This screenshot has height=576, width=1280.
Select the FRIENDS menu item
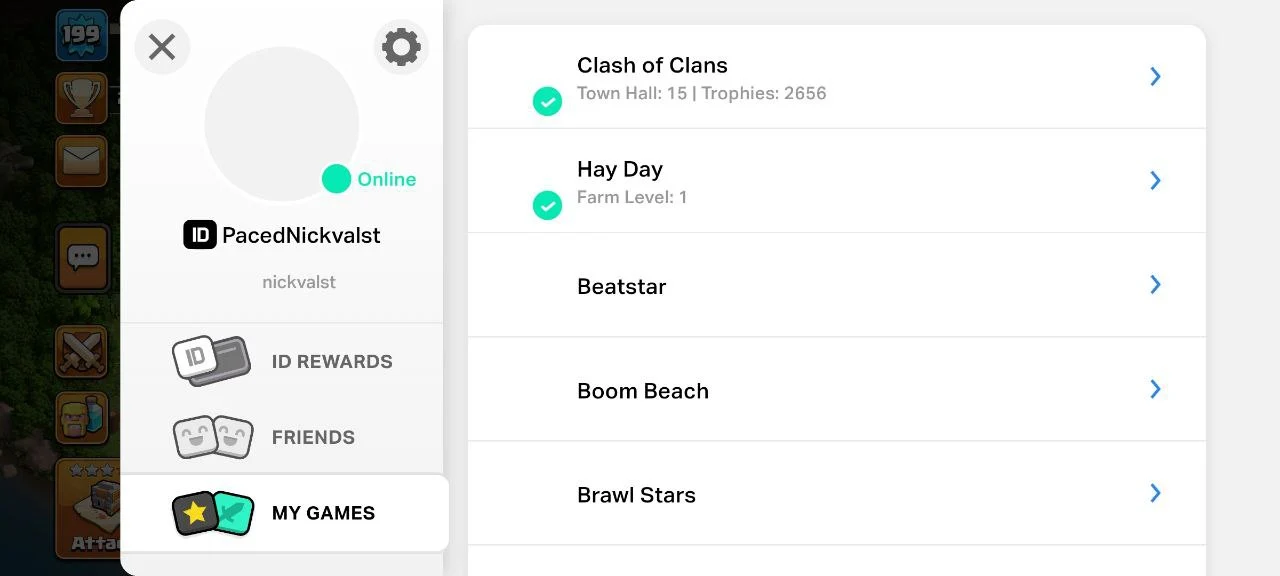[x=313, y=437]
